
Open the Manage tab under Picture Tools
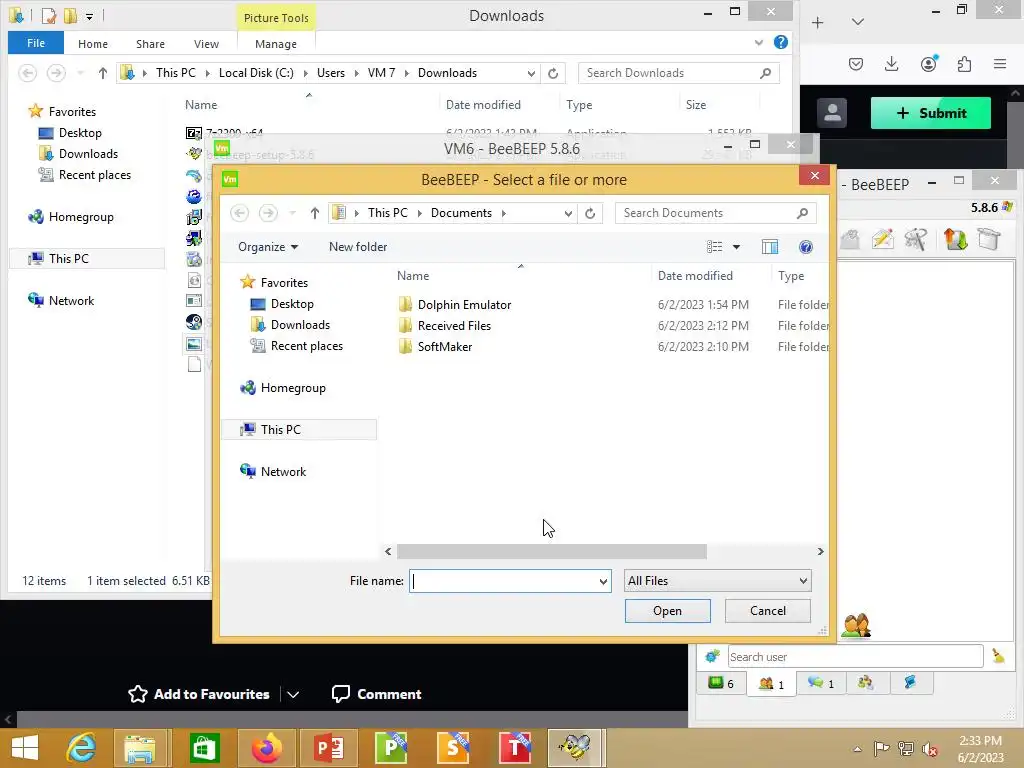coord(276,44)
